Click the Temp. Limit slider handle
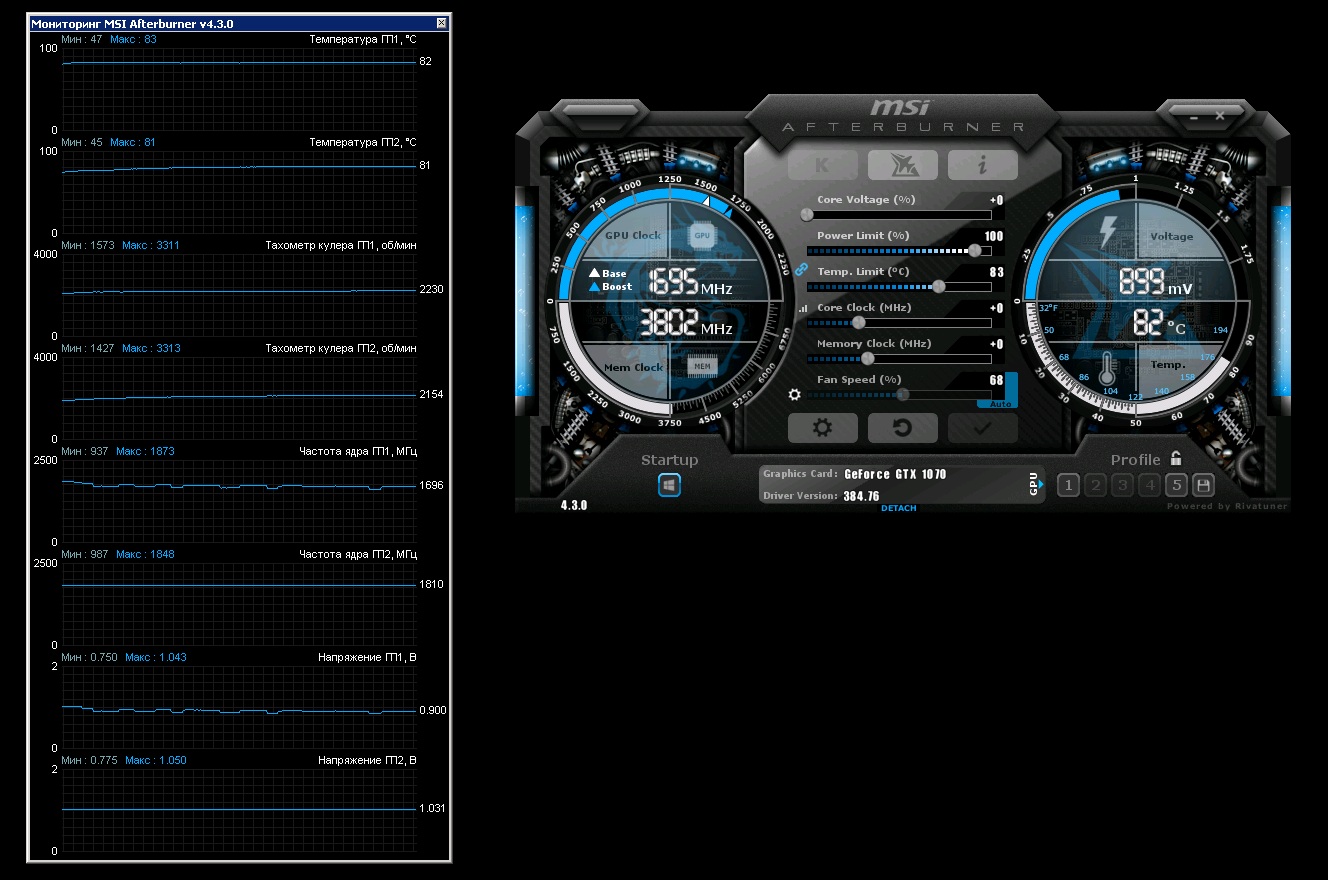The image size is (1328, 880). [938, 286]
